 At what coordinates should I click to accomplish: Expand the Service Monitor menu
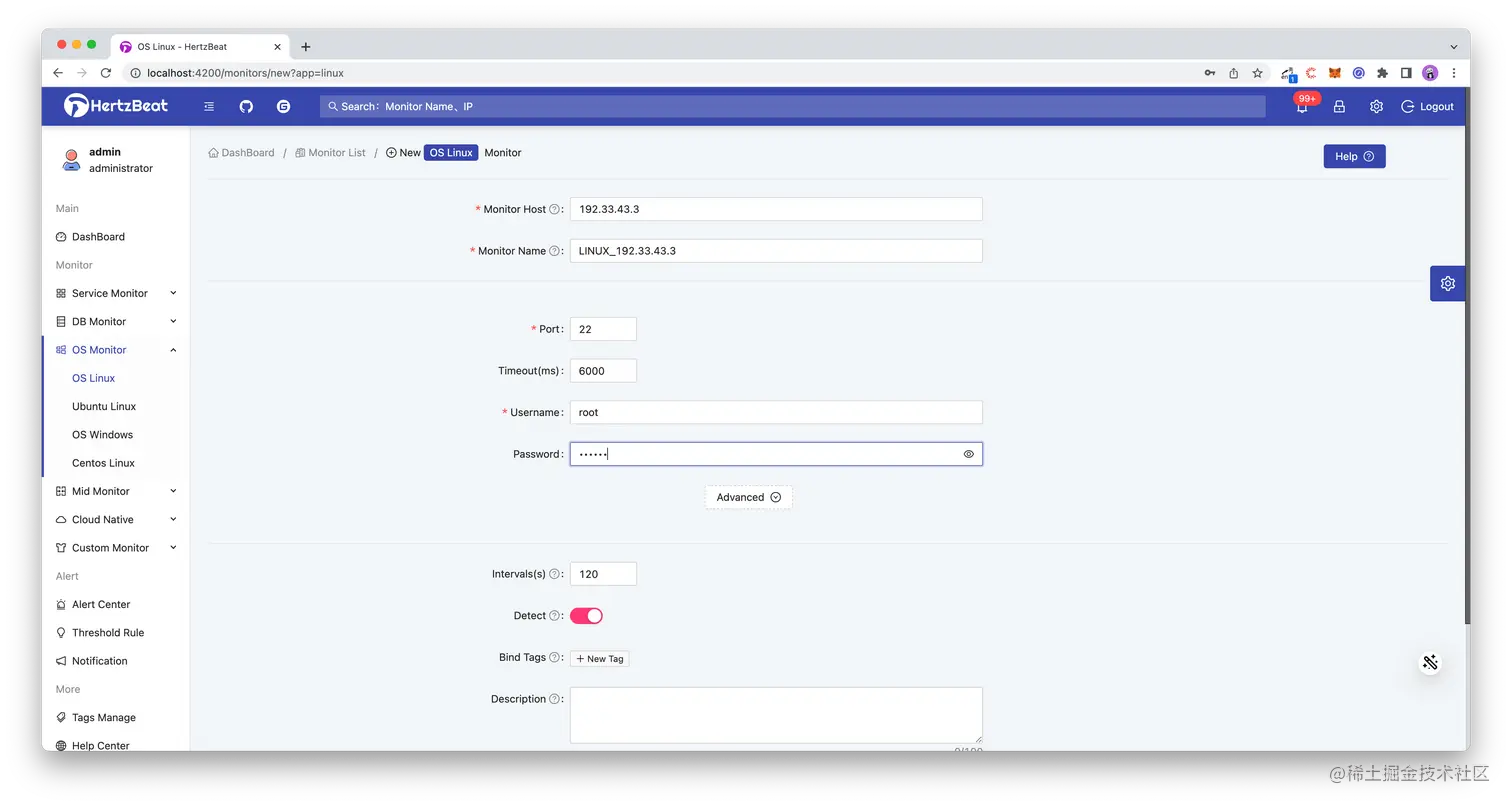pyautogui.click(x=116, y=293)
